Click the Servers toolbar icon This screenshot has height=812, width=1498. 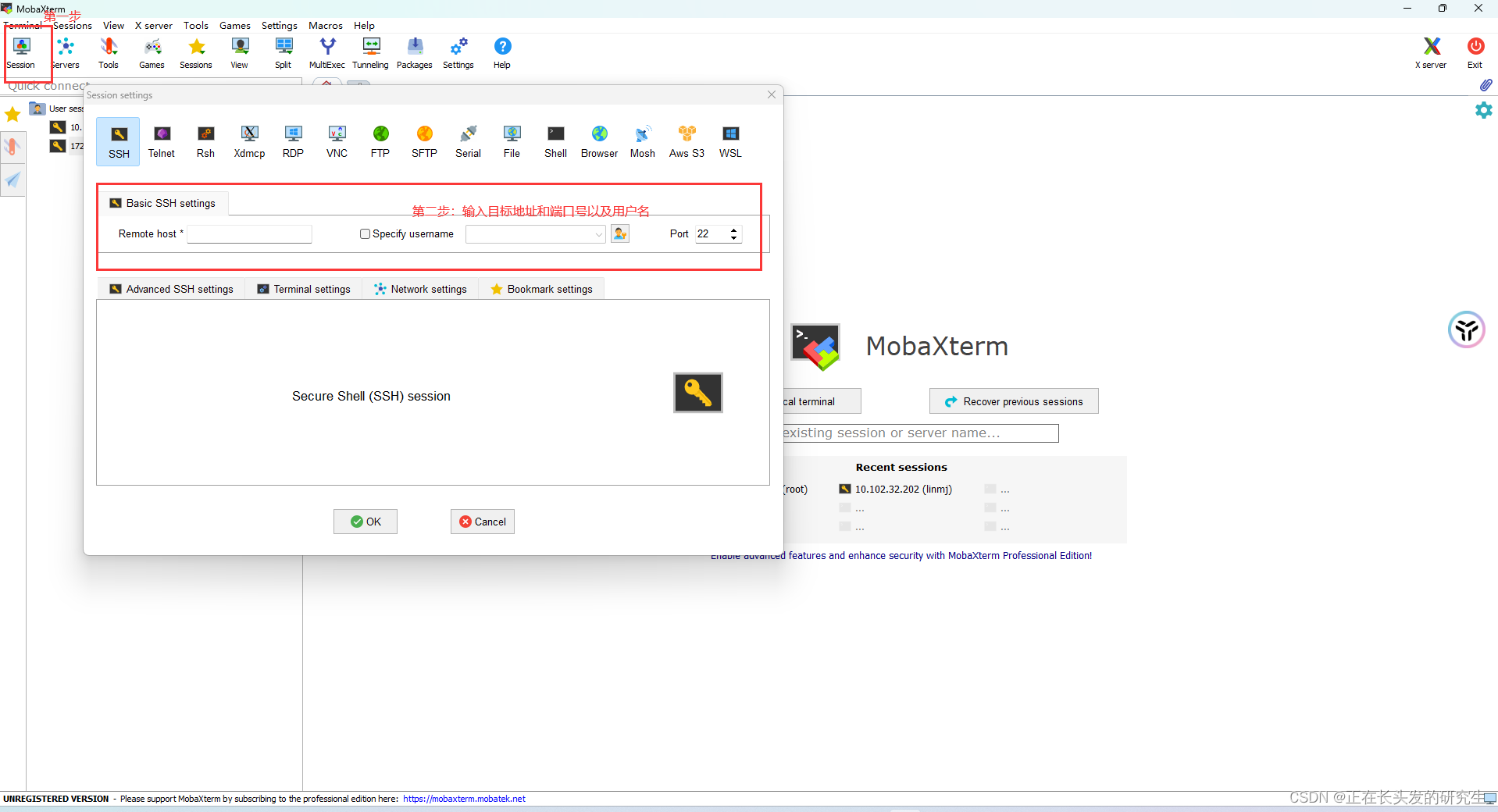pyautogui.click(x=66, y=53)
